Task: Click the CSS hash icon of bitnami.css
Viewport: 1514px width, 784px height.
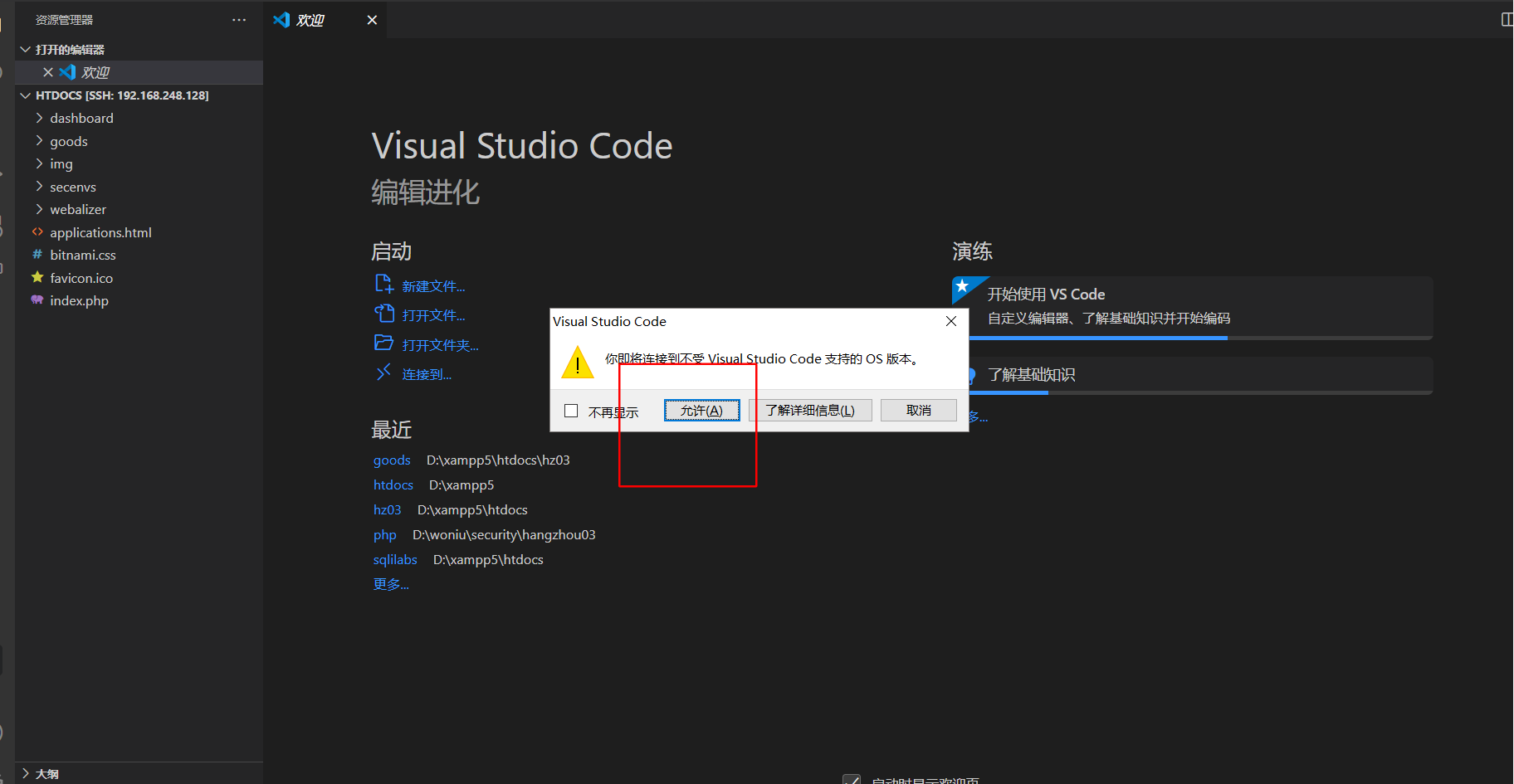Action: tap(37, 255)
